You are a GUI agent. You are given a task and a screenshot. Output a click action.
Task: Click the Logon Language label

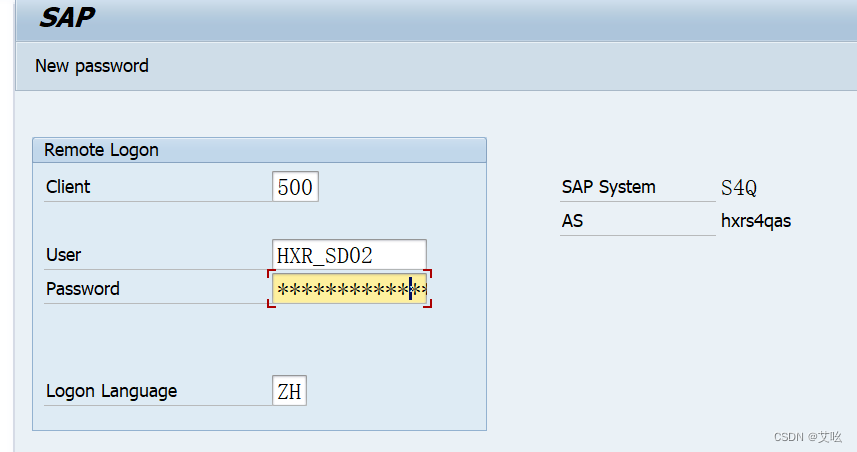(x=111, y=391)
